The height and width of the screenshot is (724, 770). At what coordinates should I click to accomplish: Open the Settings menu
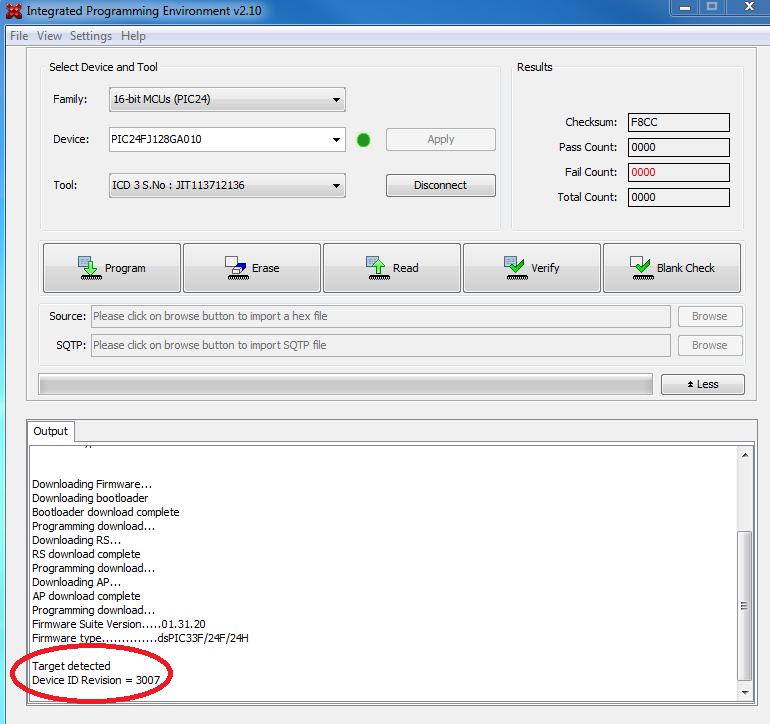point(91,36)
